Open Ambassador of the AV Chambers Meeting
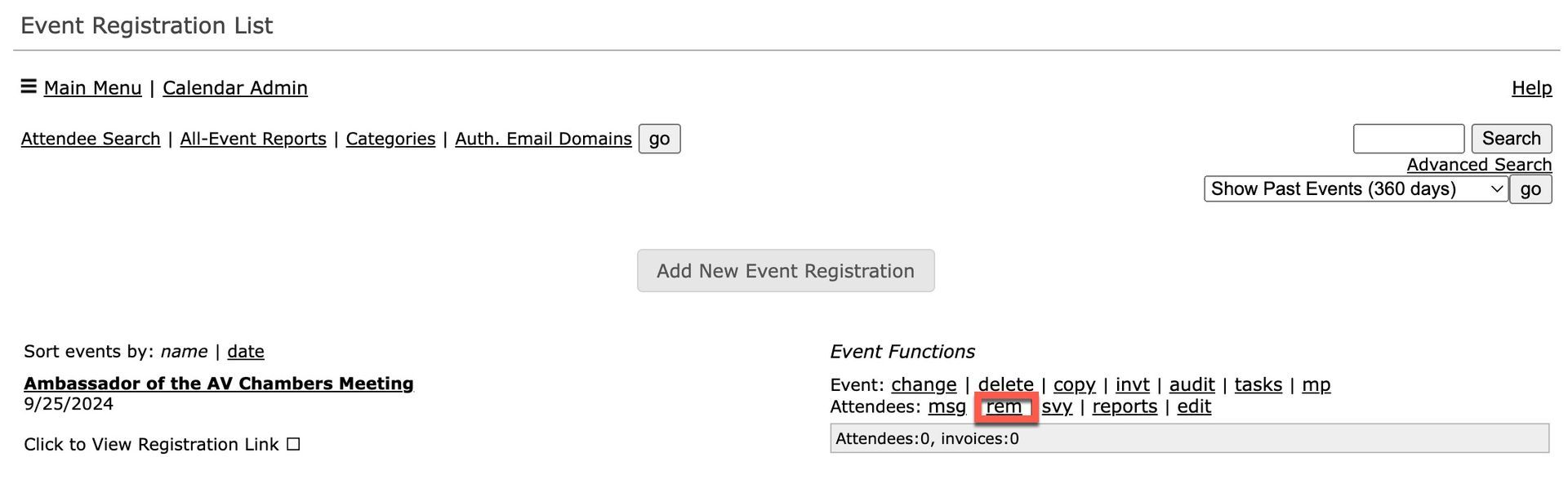1568x488 pixels. point(218,384)
